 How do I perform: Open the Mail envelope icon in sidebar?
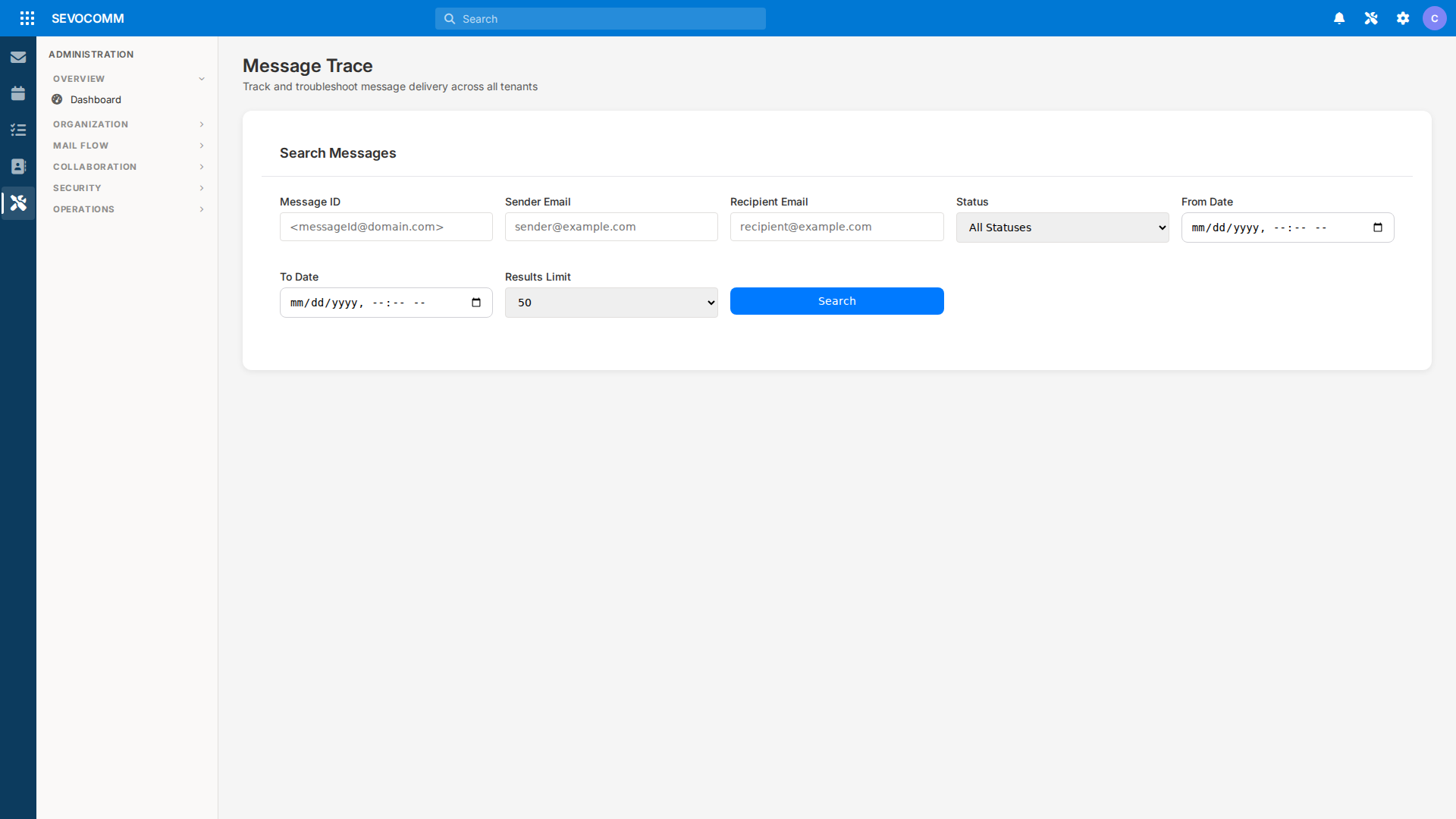point(18,57)
